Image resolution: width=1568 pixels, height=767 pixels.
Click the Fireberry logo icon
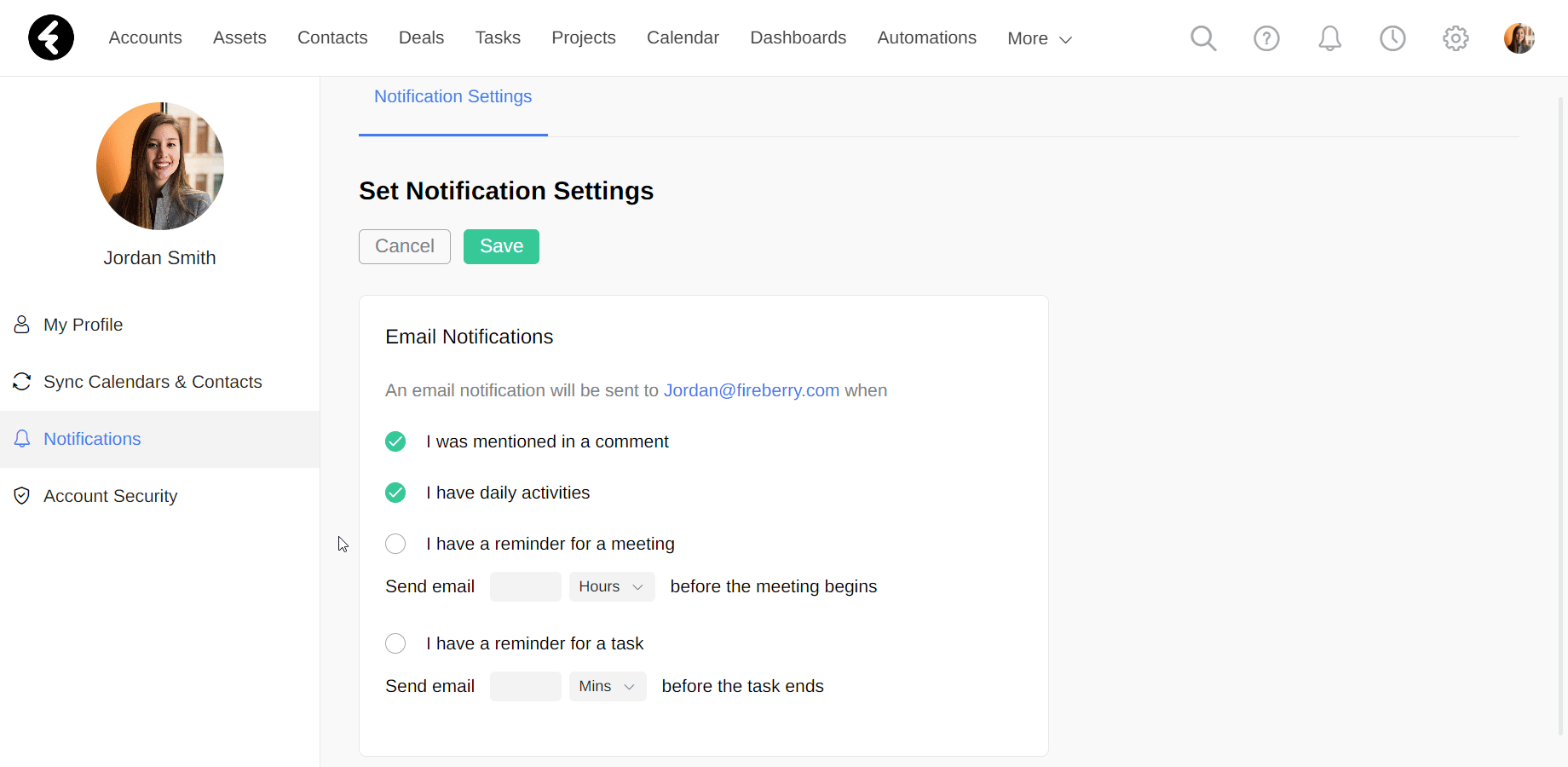[51, 37]
